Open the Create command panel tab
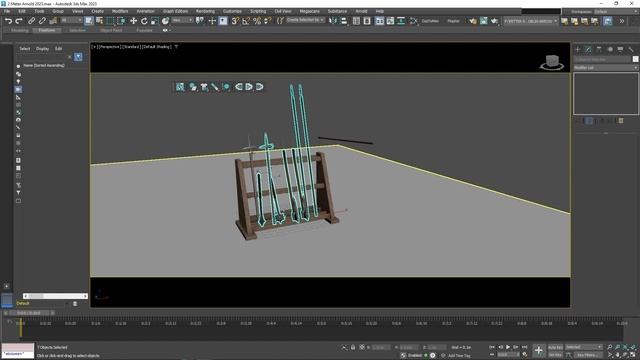 578,49
